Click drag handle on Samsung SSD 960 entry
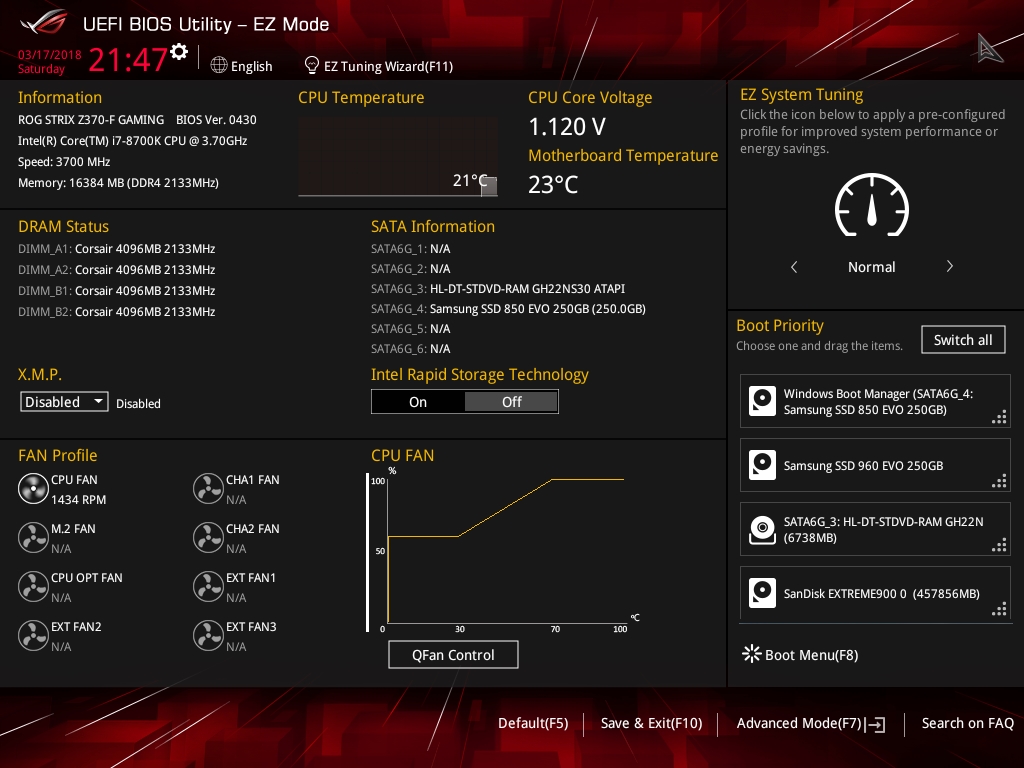 999,481
